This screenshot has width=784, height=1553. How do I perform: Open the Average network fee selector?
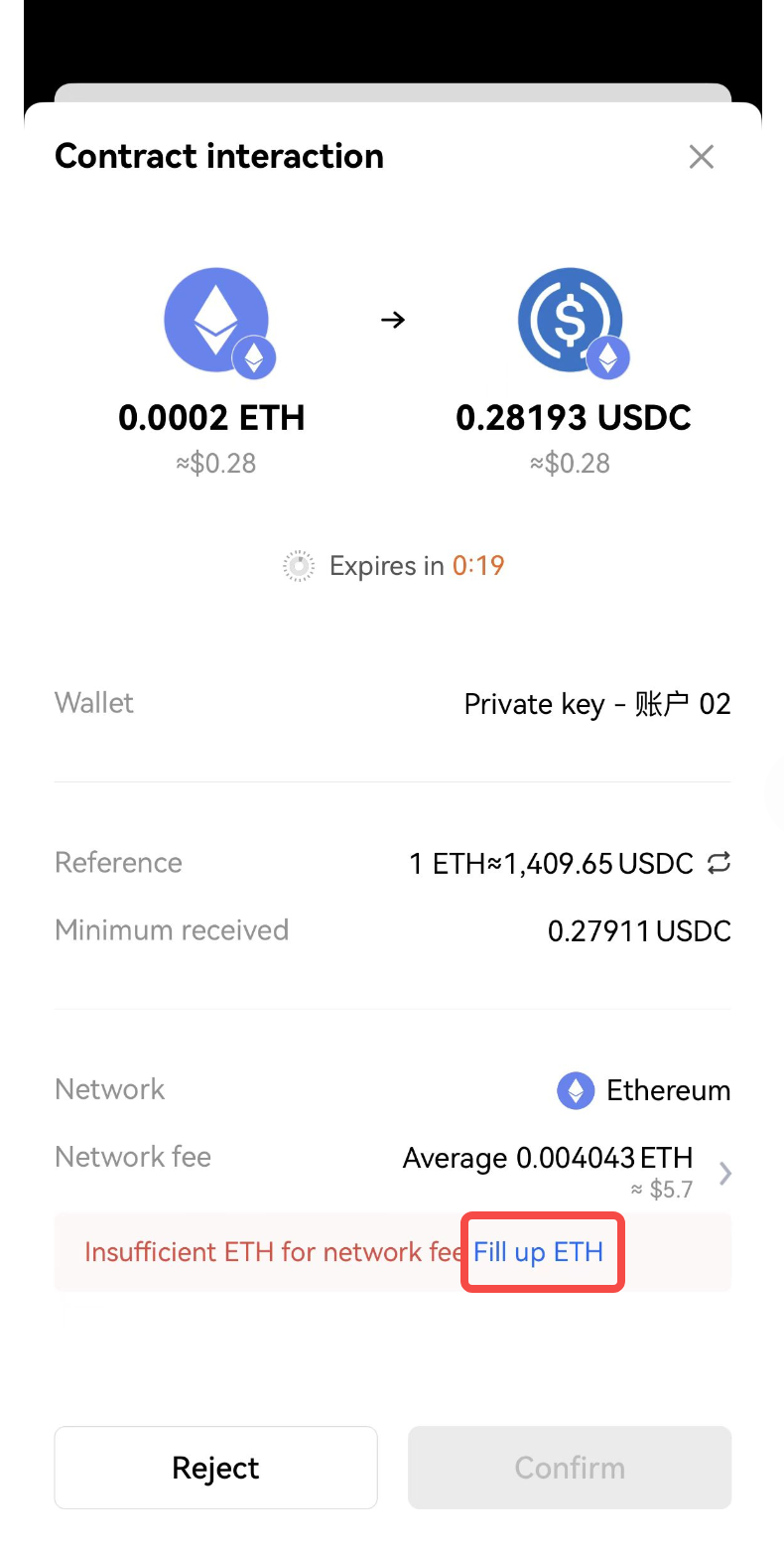click(548, 1158)
